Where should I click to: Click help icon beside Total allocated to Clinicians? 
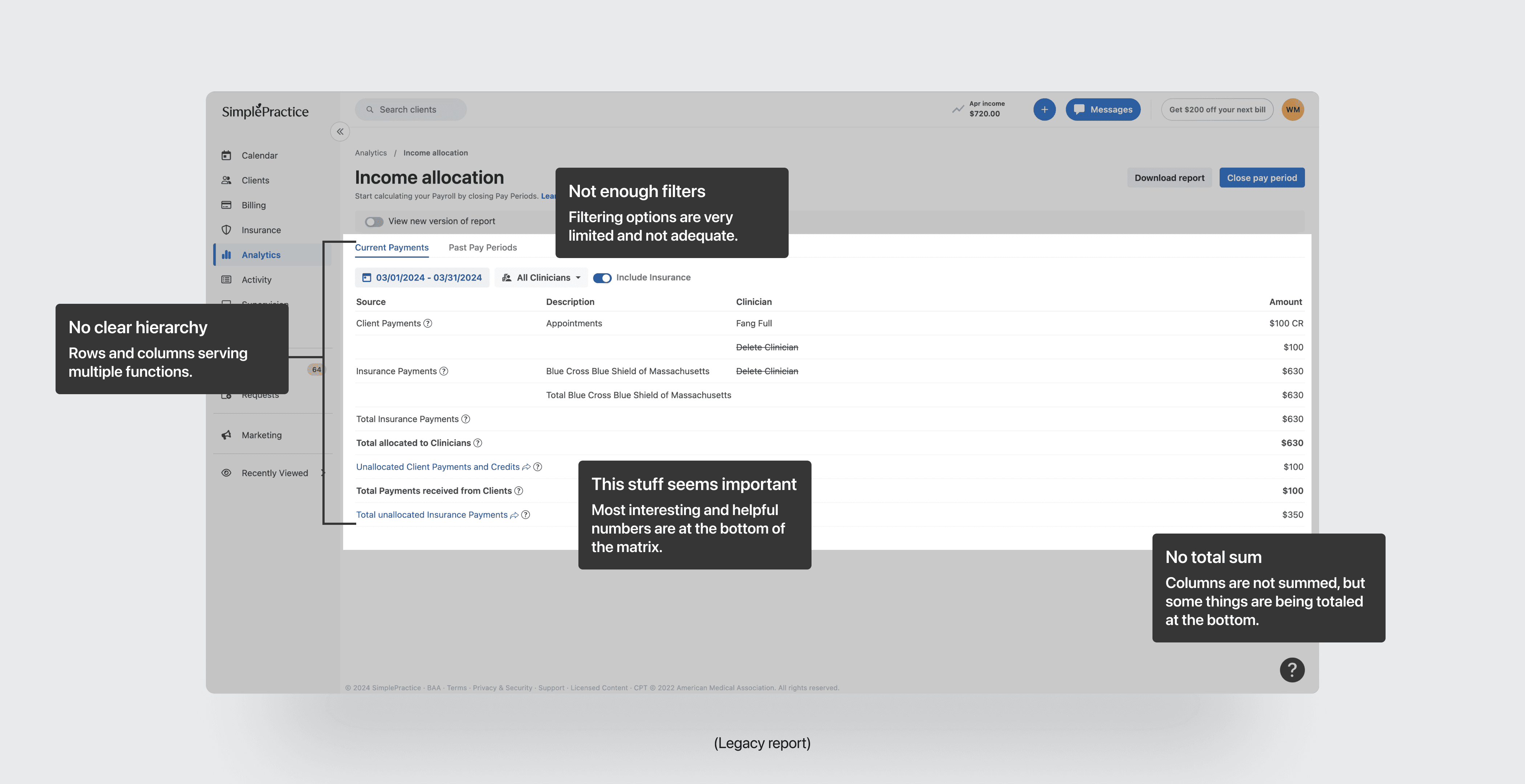tap(478, 442)
